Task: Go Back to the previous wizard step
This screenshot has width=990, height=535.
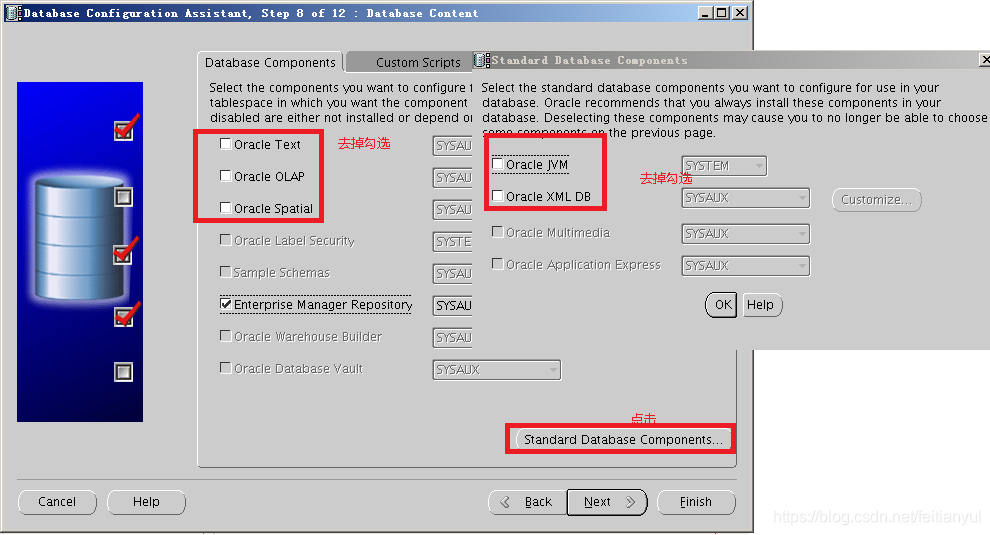Action: click(x=528, y=502)
